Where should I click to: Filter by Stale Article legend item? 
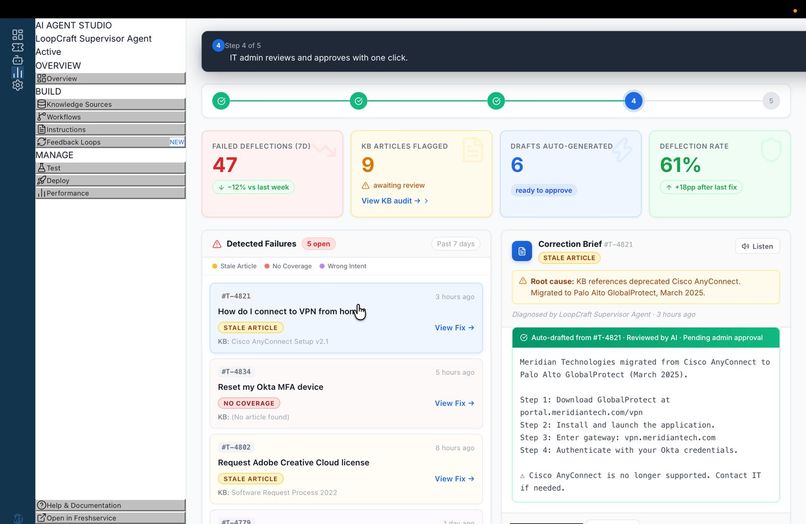[234, 266]
